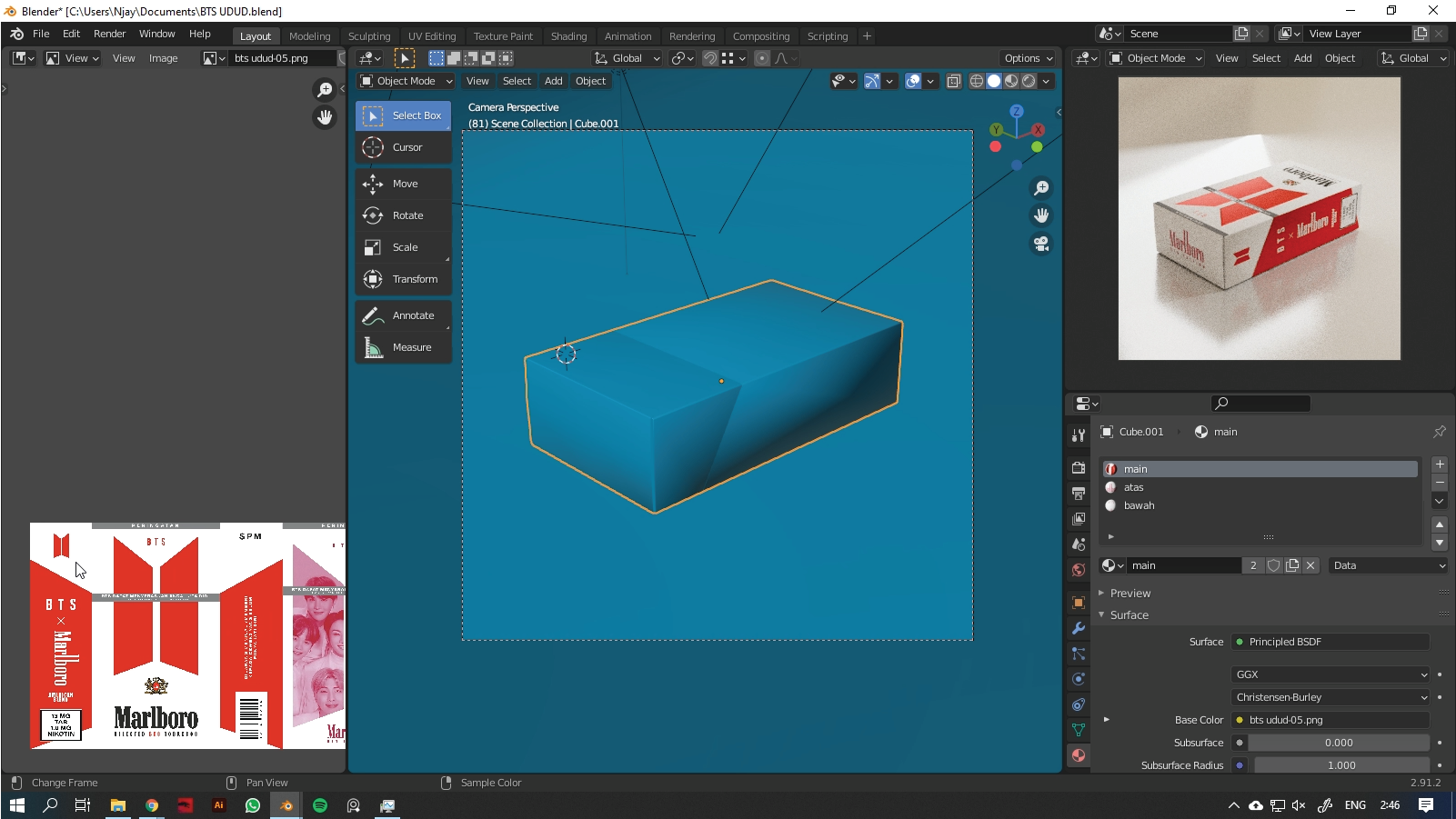Open the Scene properties tab
The width and height of the screenshot is (1456, 819).
pyautogui.click(x=1079, y=544)
